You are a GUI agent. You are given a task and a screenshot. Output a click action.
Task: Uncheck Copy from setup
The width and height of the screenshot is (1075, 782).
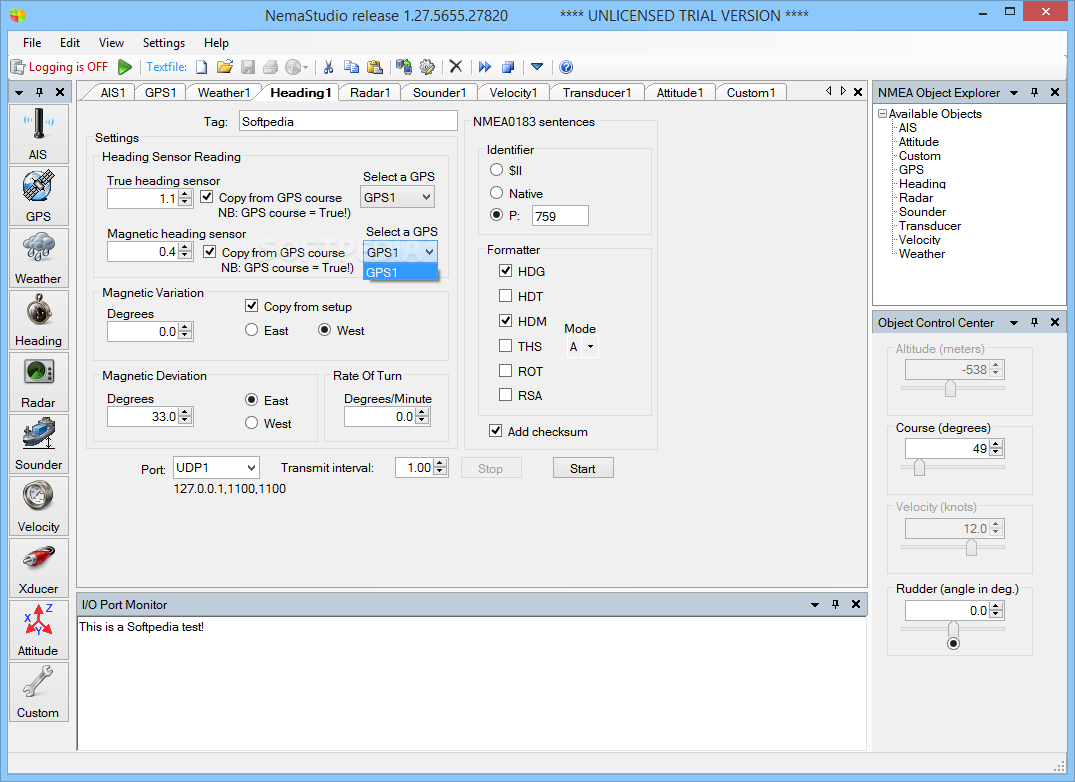[252, 306]
